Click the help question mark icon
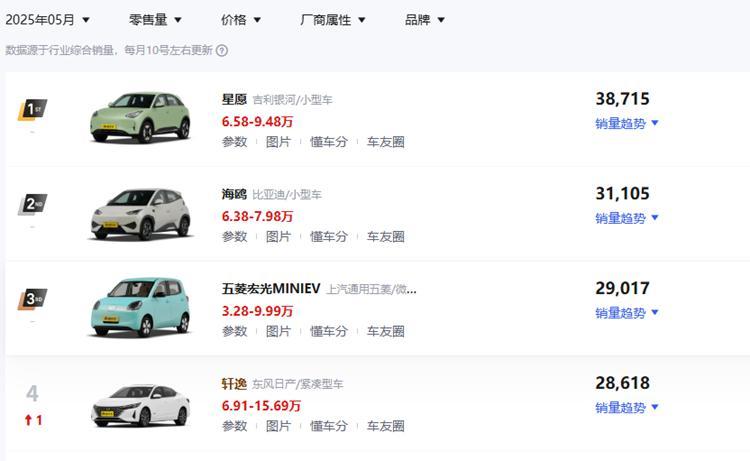This screenshot has width=750, height=461. (222, 50)
